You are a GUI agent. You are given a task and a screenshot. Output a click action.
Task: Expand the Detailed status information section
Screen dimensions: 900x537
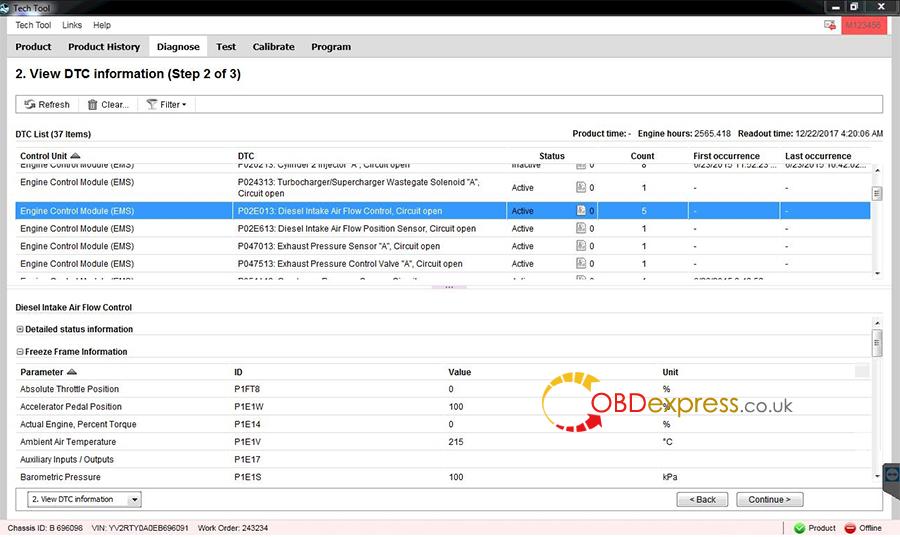[20, 329]
